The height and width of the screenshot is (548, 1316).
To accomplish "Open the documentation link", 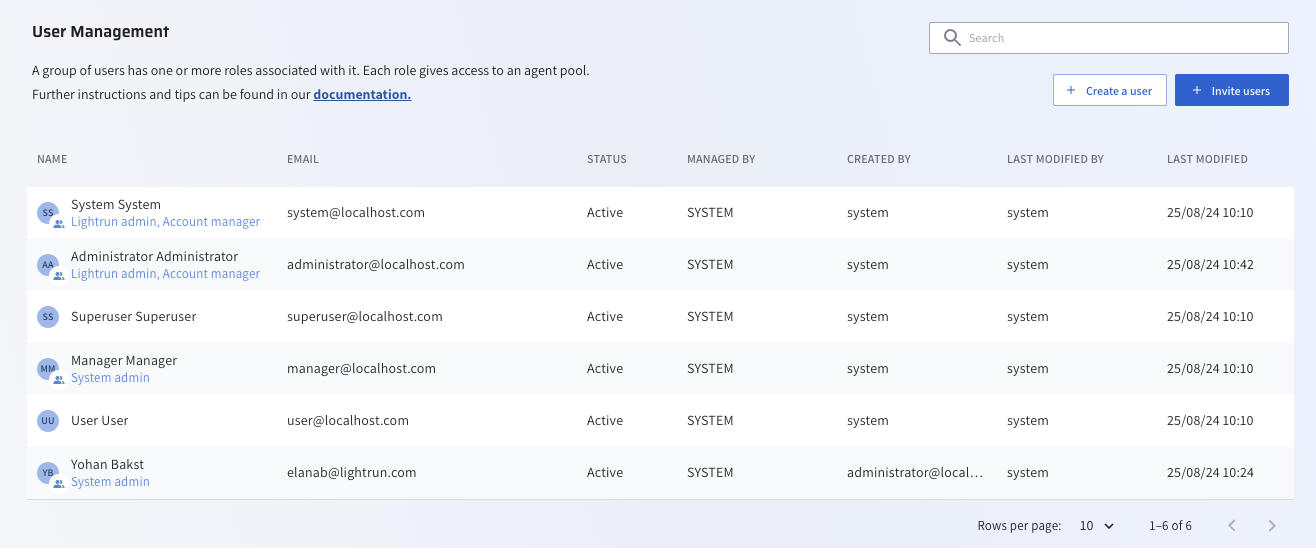I will pyautogui.click(x=362, y=95).
